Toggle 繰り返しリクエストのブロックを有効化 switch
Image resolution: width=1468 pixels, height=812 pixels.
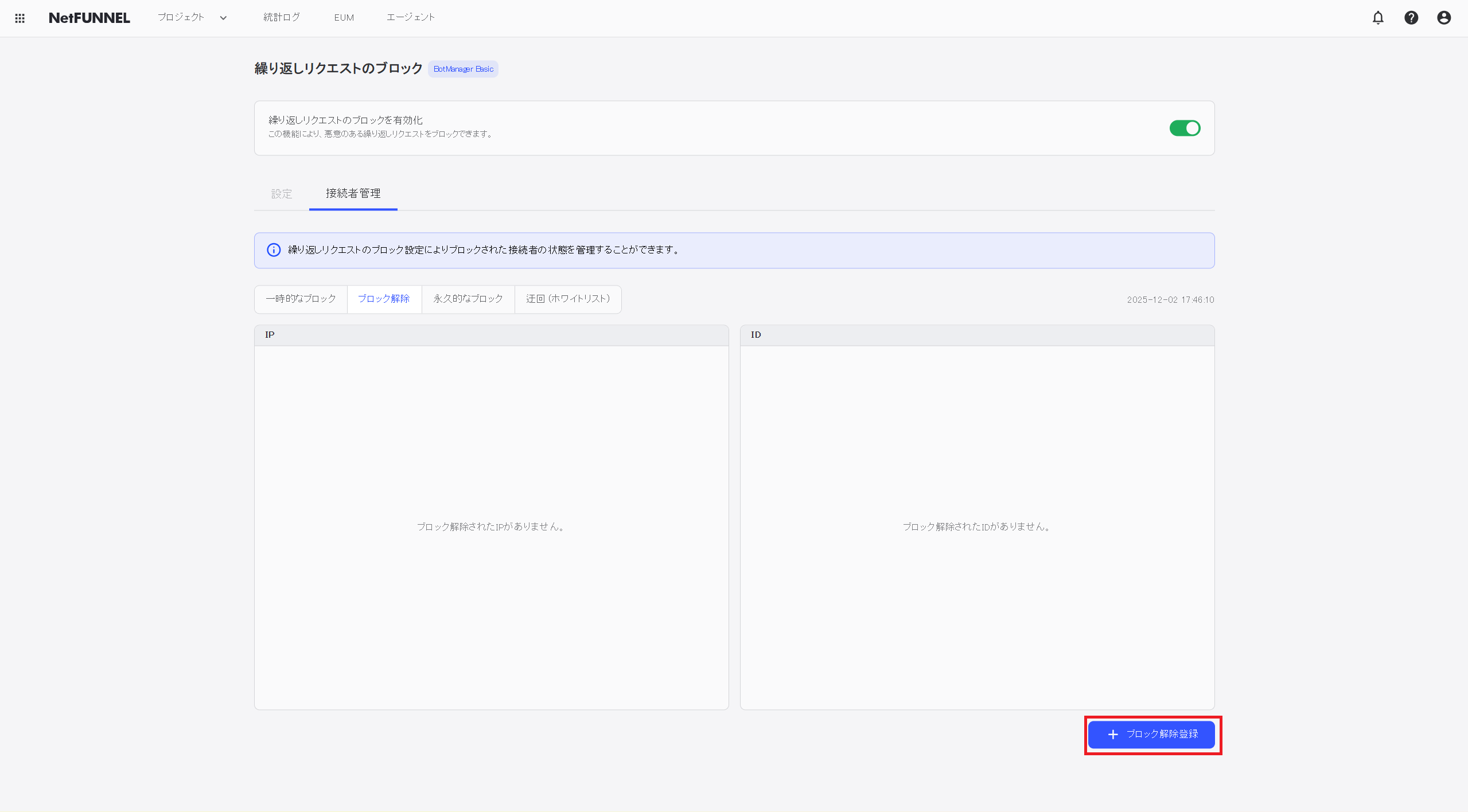[x=1184, y=128]
